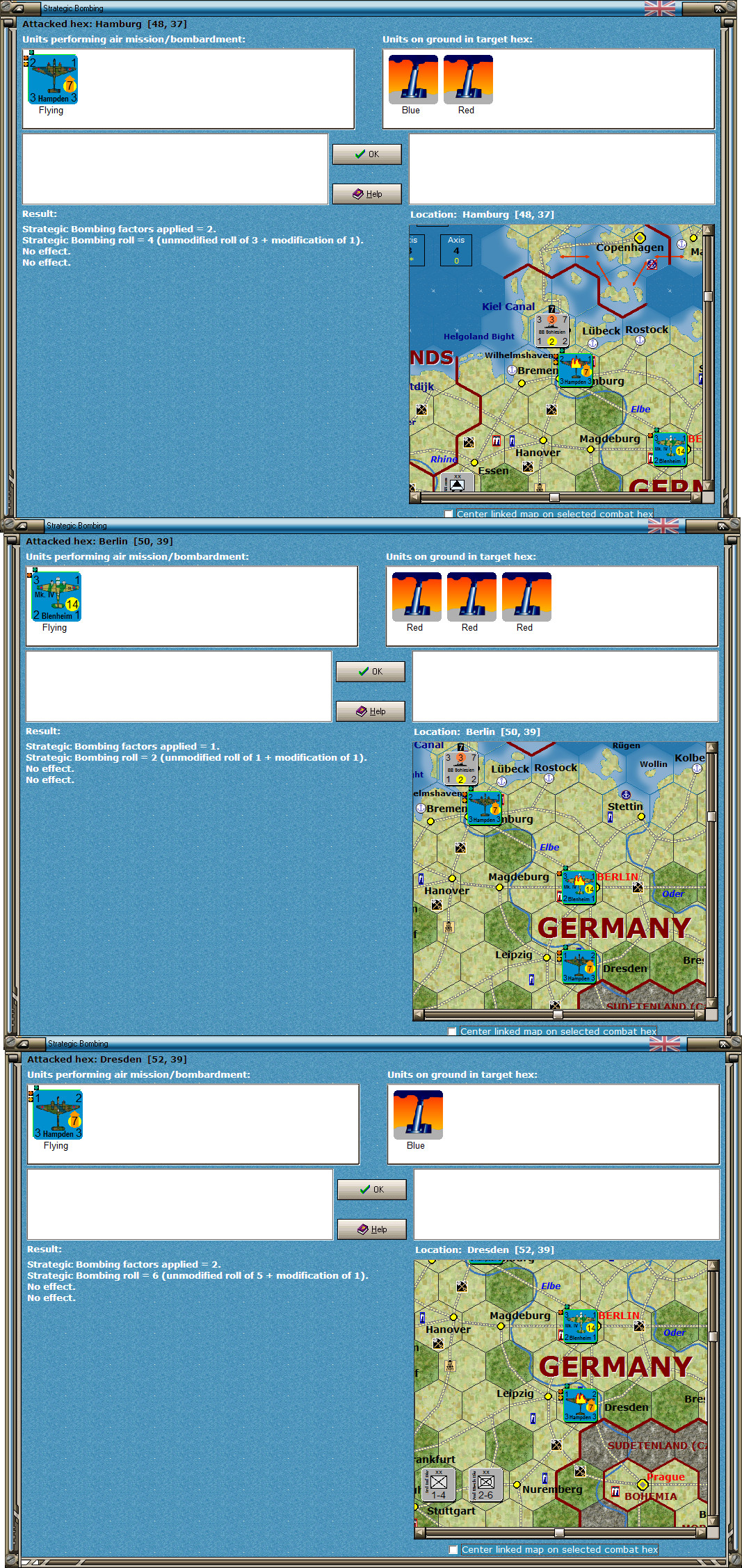Select Hampden counter at Dresden on Dresden map
742x1568 pixels.
(580, 1405)
